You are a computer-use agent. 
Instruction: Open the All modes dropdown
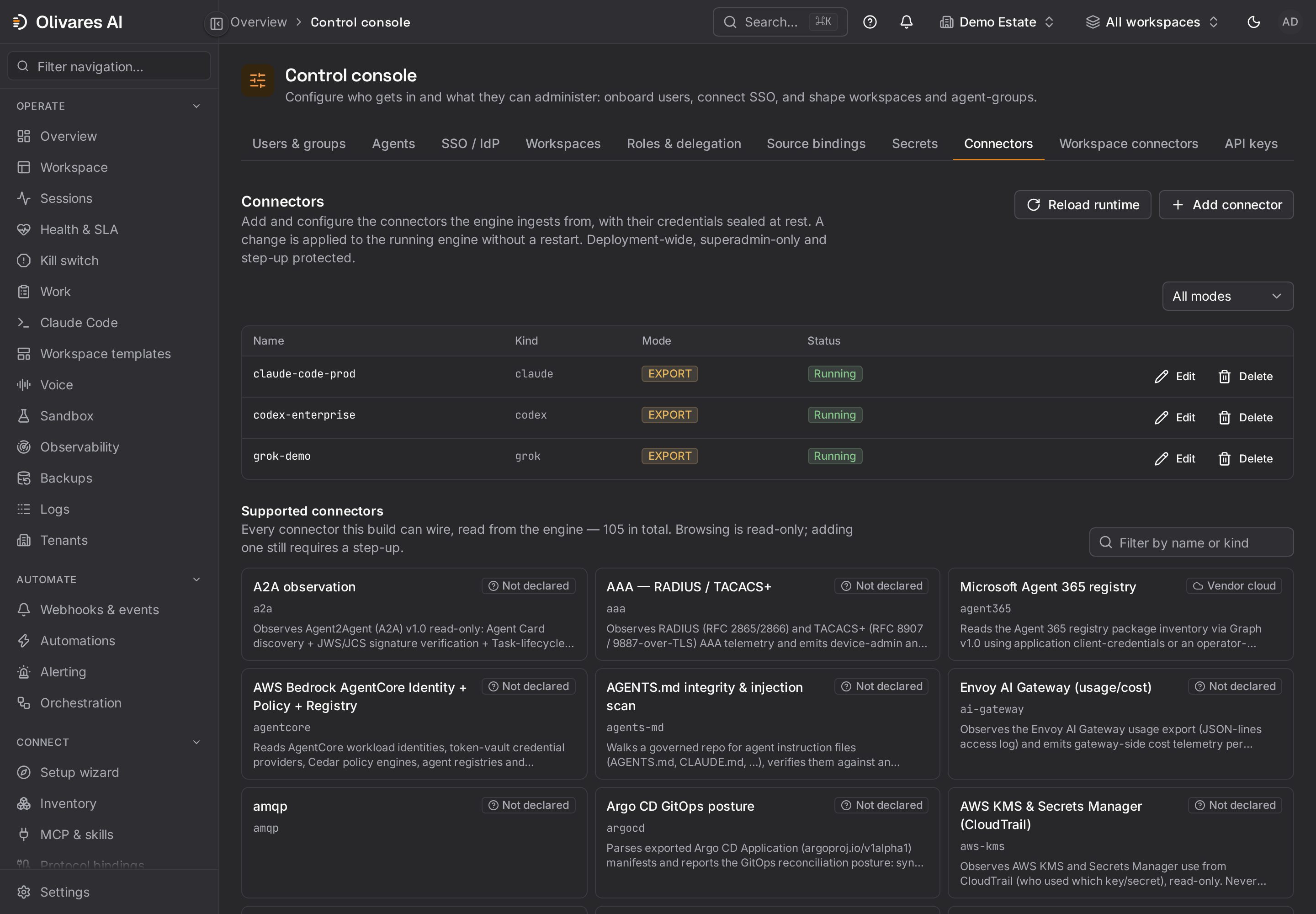1227,296
